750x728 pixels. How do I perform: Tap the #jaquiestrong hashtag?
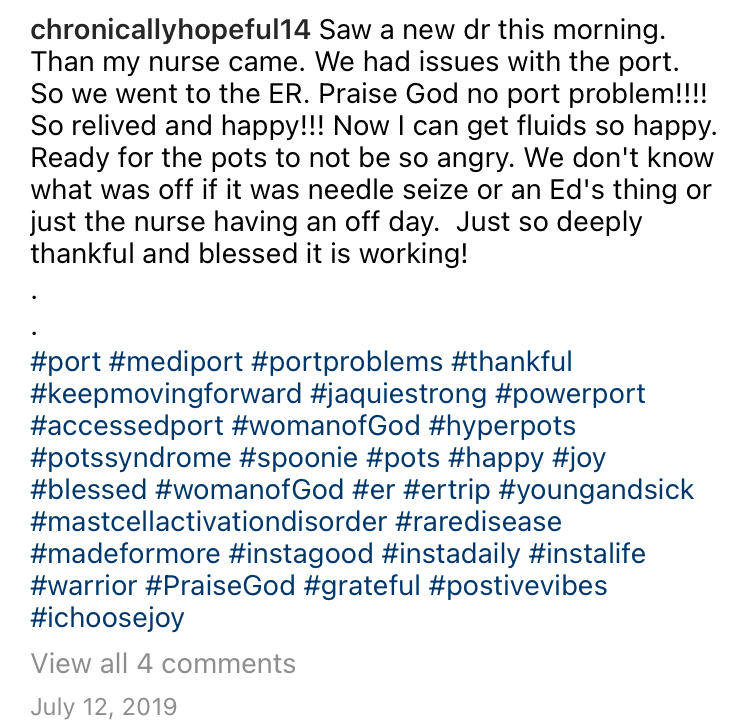click(398, 394)
